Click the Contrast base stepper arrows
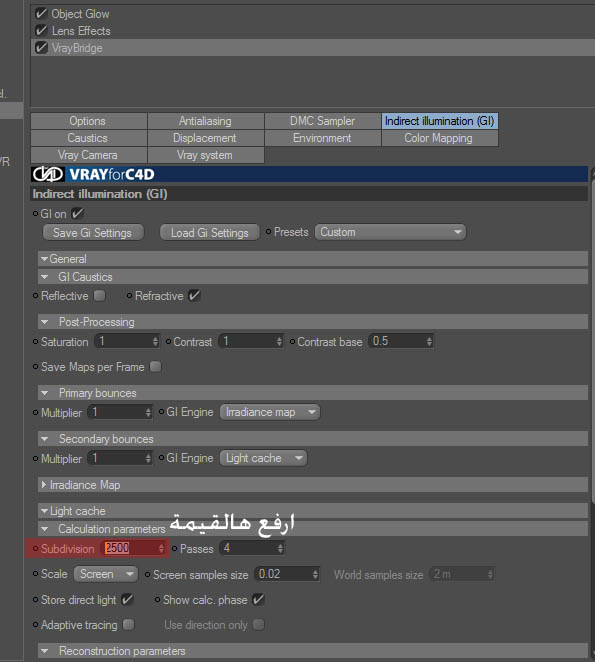 pos(429,341)
